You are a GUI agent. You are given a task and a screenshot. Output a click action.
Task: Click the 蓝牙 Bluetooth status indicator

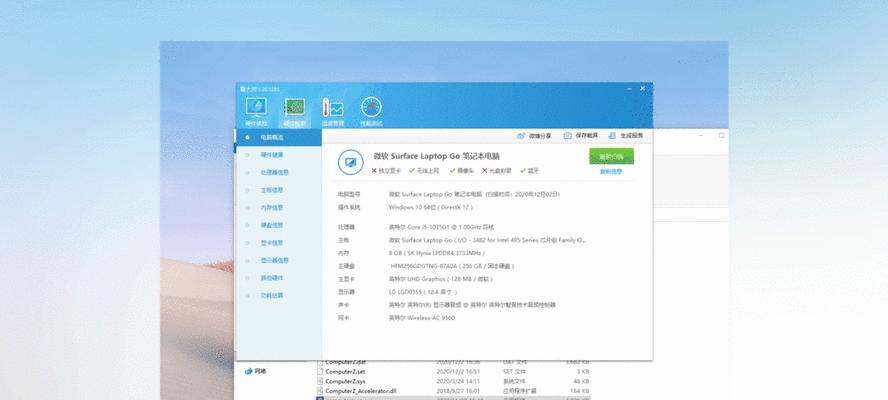tap(529, 171)
